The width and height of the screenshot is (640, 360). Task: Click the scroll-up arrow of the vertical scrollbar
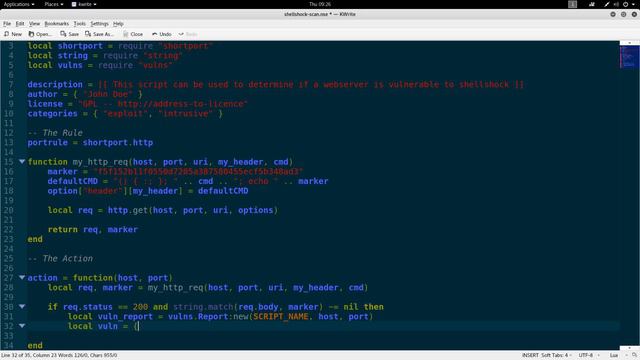[x=629, y=43]
